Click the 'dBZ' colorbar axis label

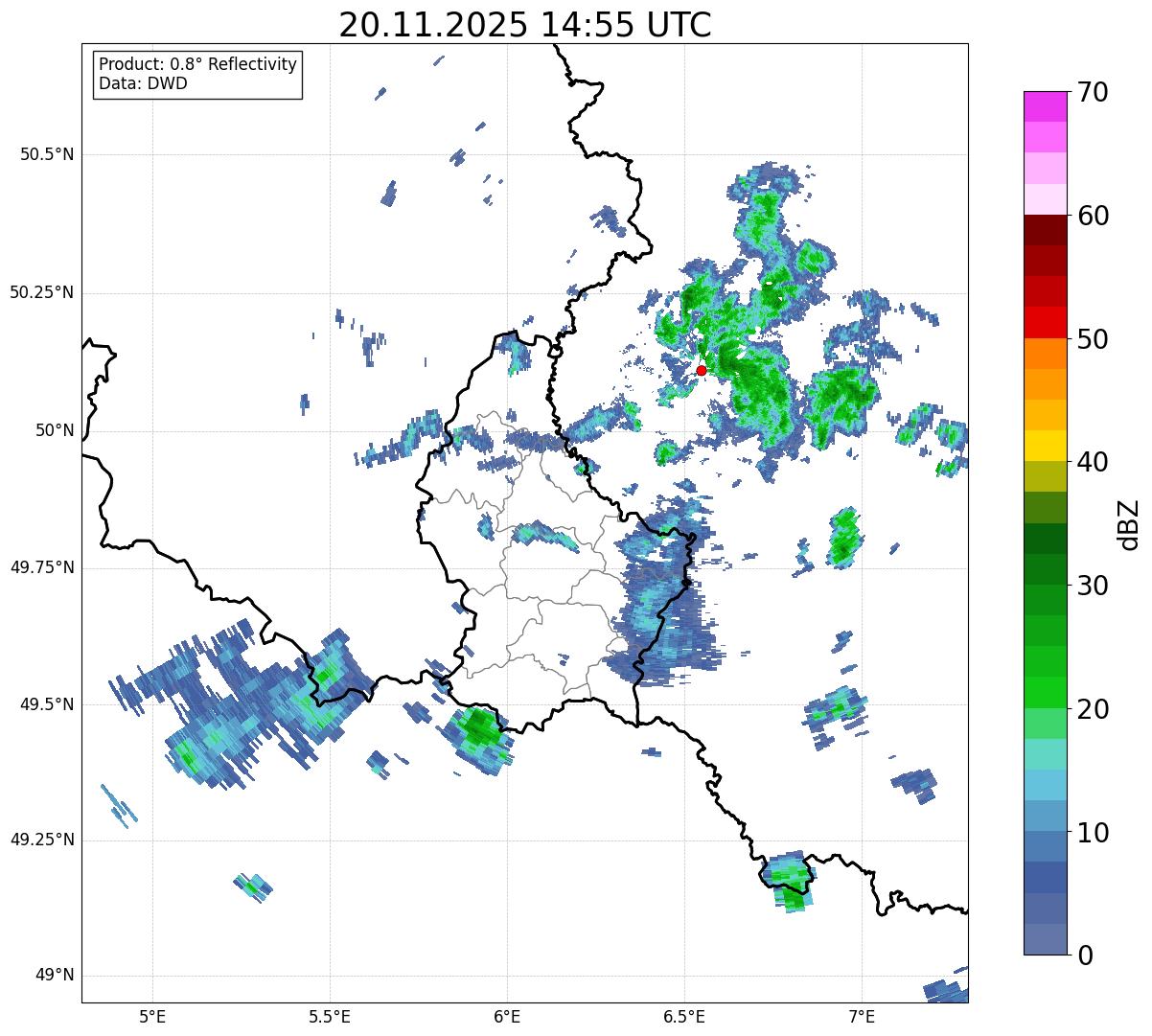(x=1129, y=524)
